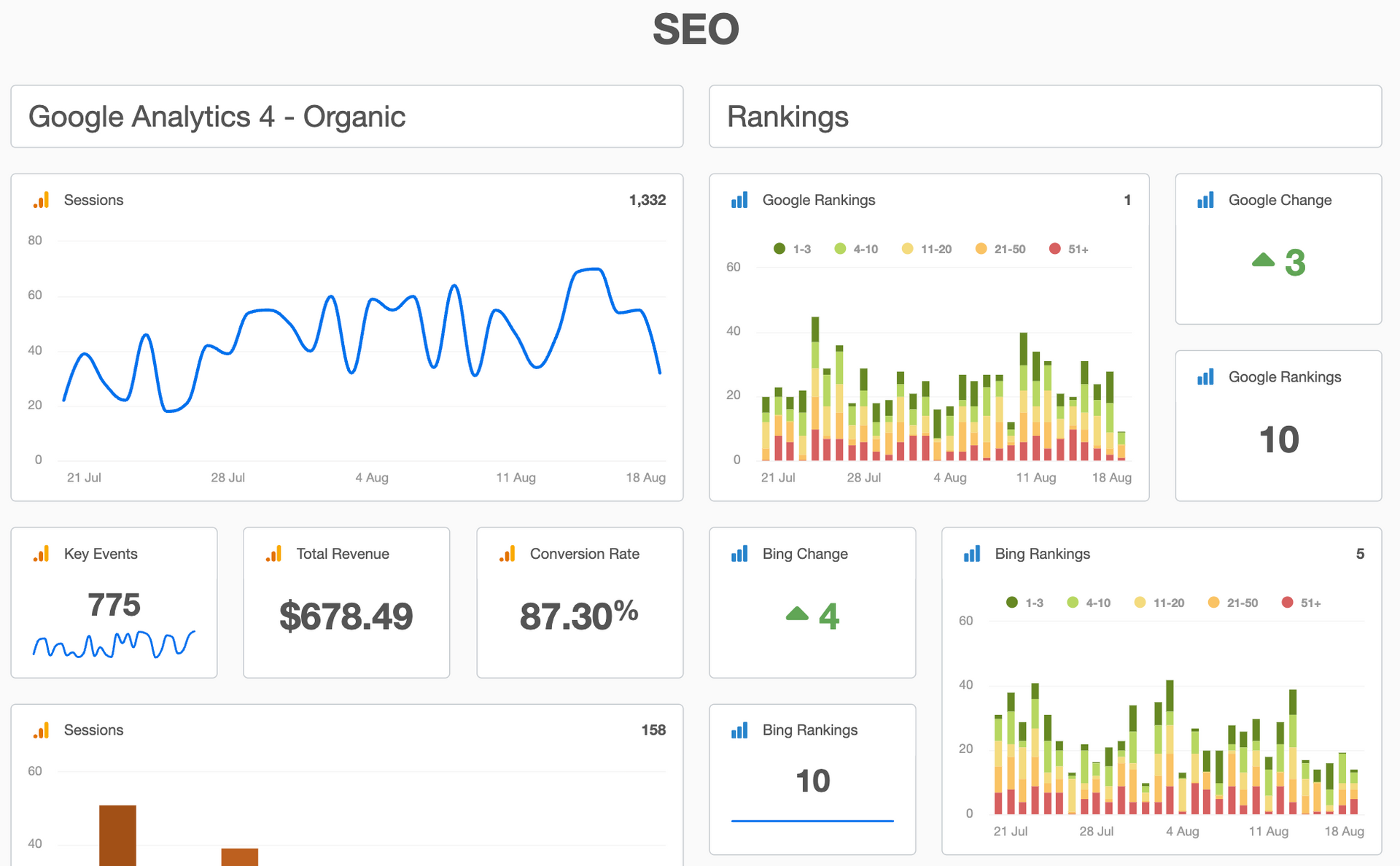Click the 775 Key Events value
The image size is (1400, 866).
[114, 605]
